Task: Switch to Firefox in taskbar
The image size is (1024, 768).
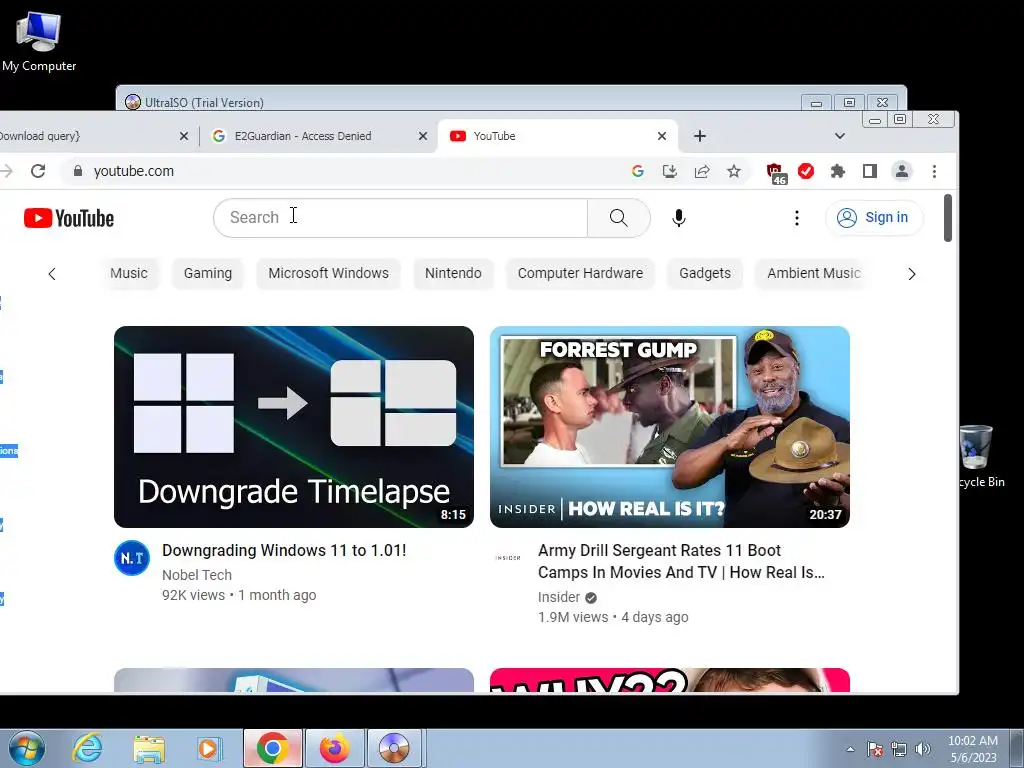Action: pos(334,748)
